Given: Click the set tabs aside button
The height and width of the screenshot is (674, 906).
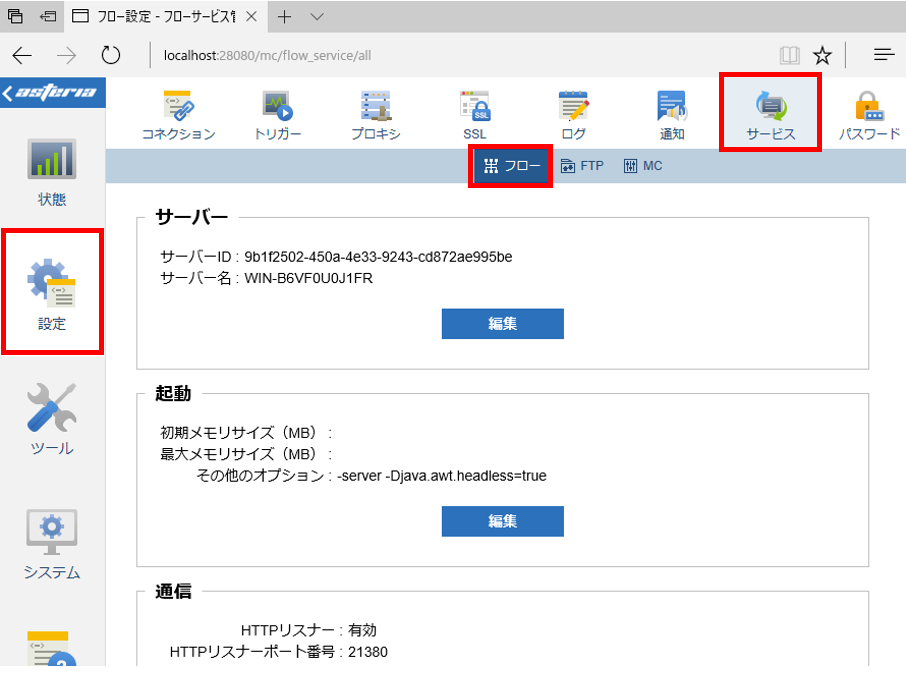Looking at the screenshot, I should [47, 17].
